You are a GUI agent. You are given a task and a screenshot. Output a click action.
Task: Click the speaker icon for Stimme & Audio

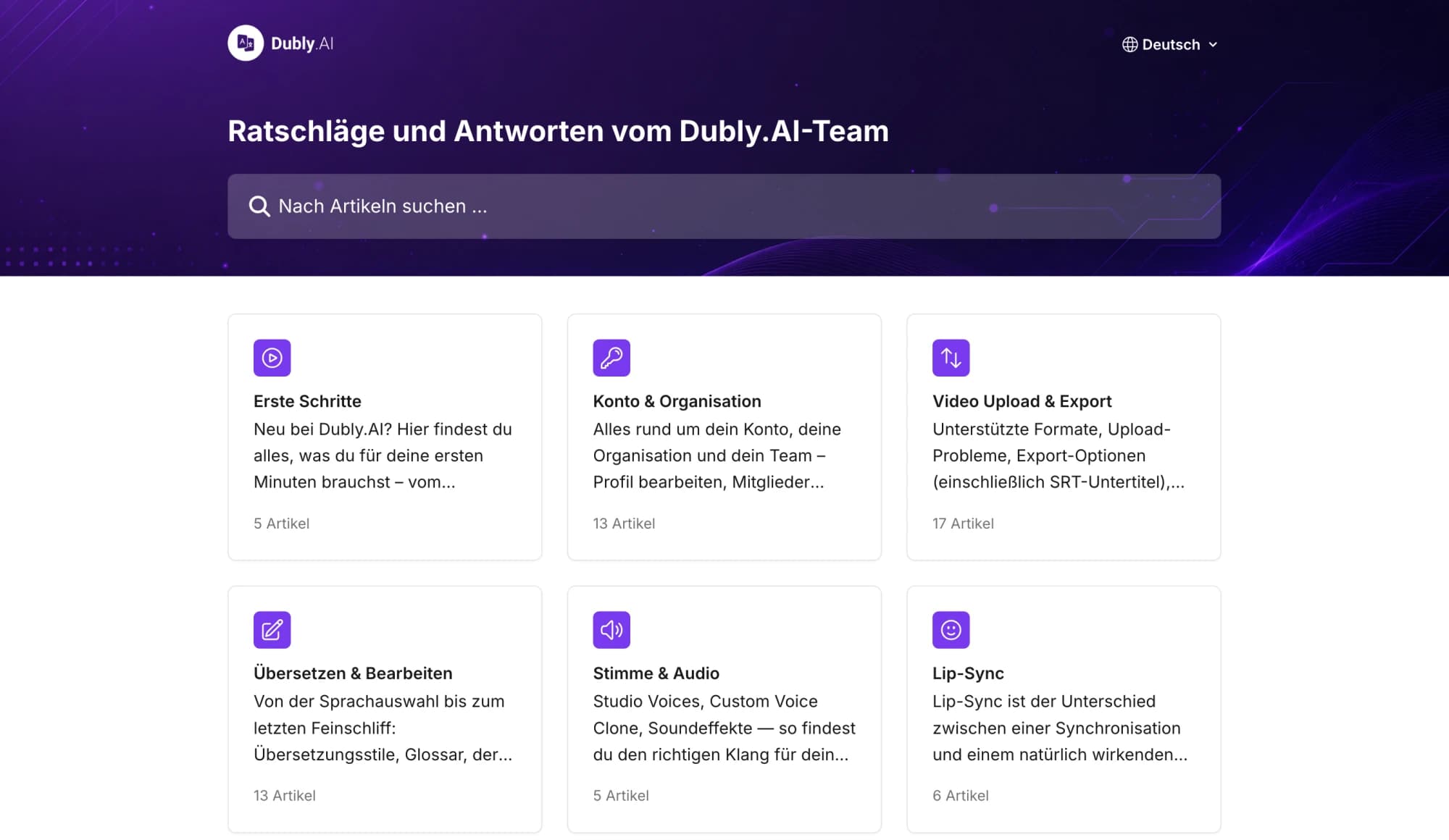pos(611,630)
